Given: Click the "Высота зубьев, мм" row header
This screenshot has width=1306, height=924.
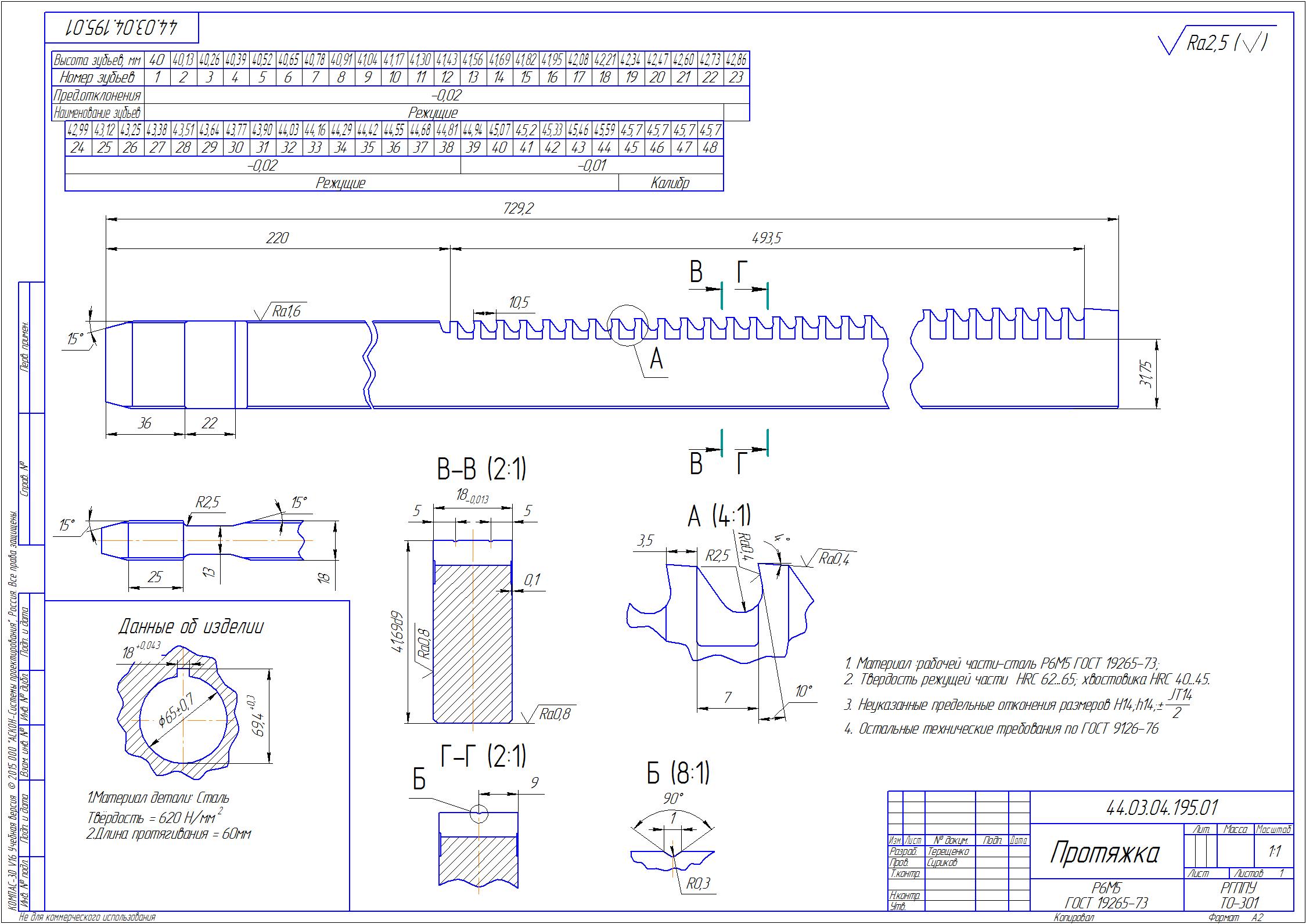Looking at the screenshot, I should point(98,60).
